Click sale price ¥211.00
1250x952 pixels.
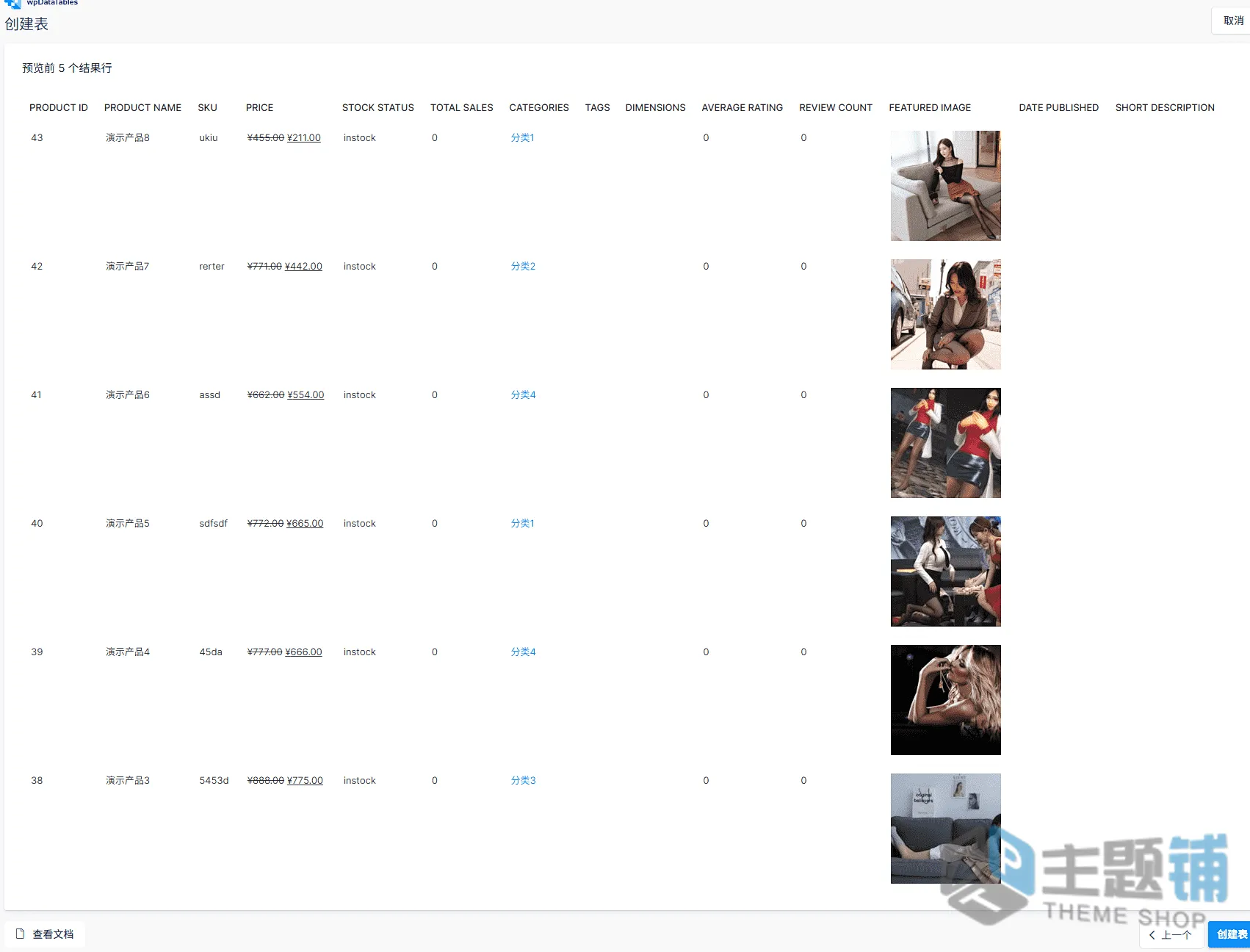coord(304,137)
